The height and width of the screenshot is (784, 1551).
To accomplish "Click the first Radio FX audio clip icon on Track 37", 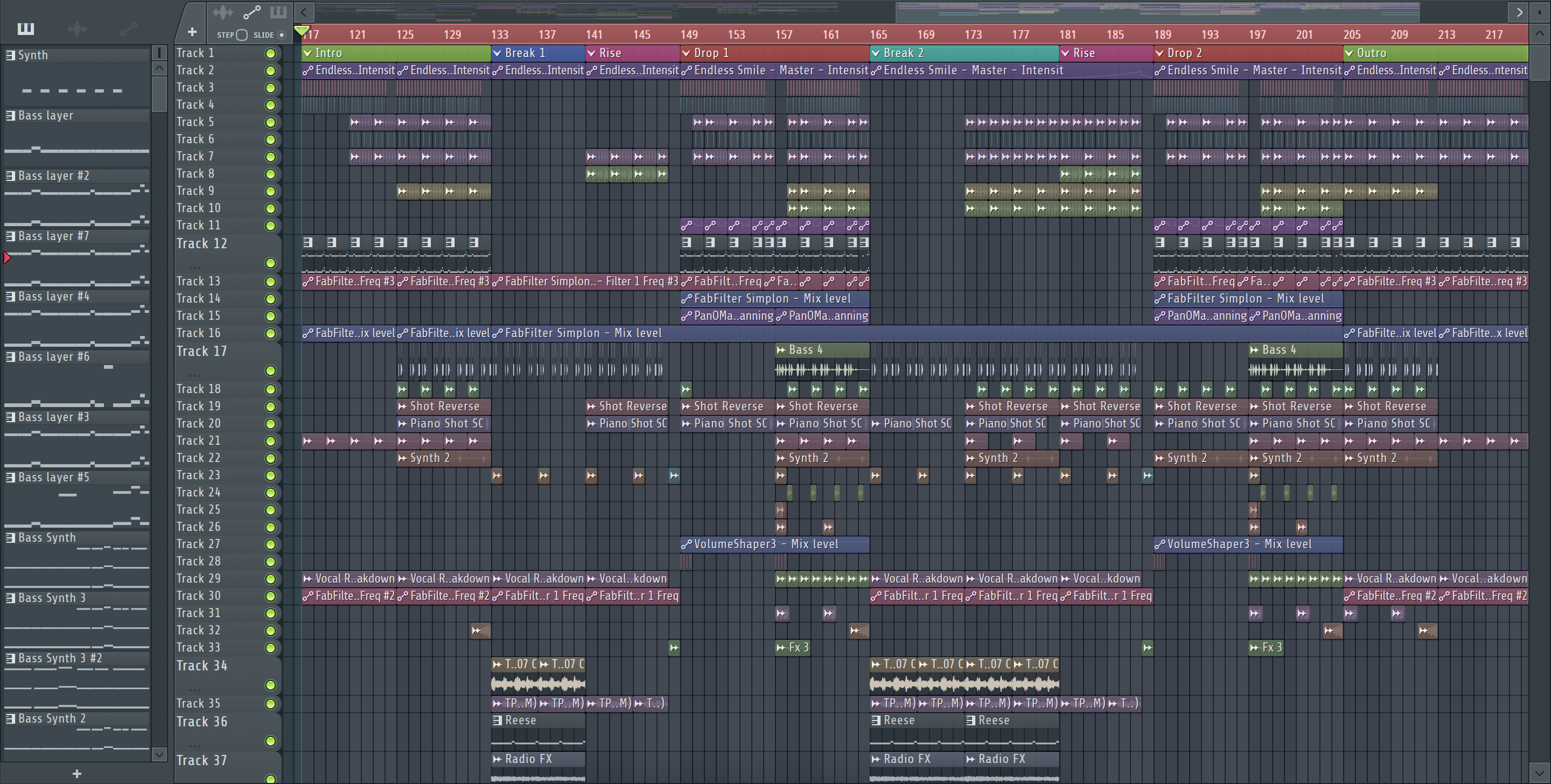I will [x=497, y=759].
